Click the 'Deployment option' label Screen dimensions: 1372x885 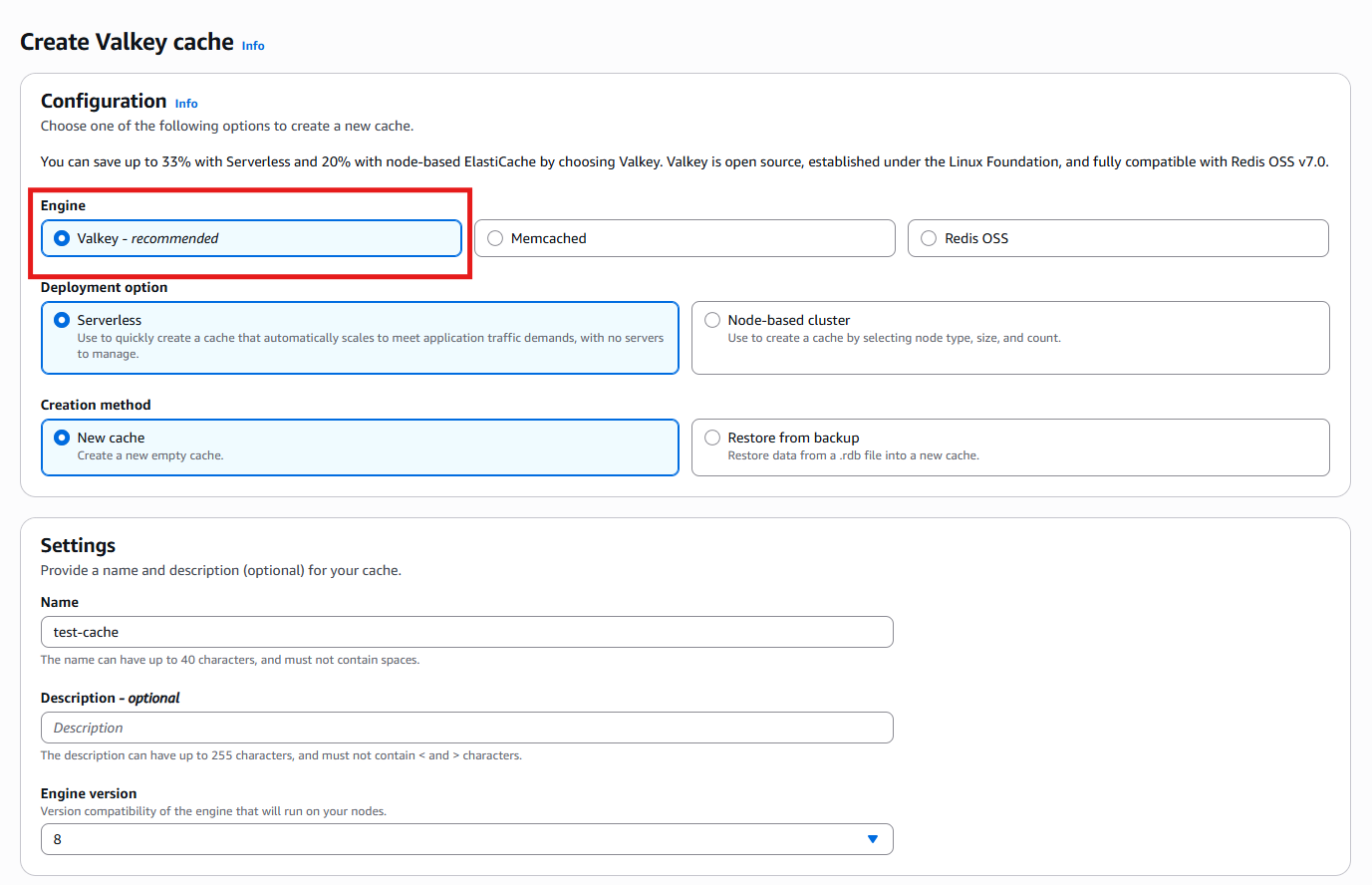pos(104,287)
